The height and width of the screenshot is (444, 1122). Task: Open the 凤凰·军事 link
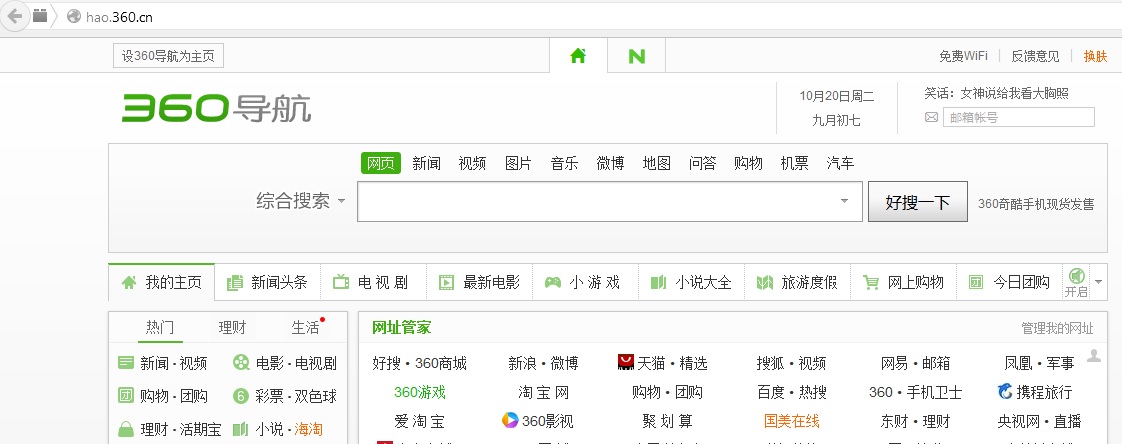[x=1039, y=363]
